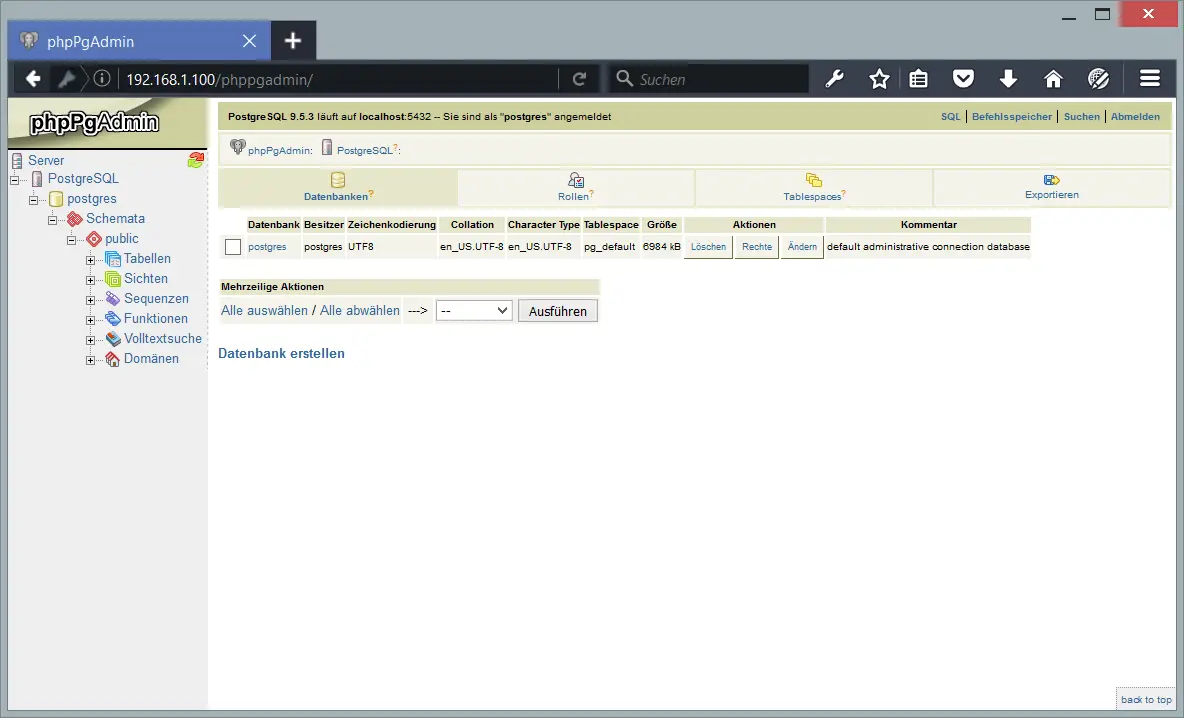
Task: Click the Volltextsuche tree icon
Action: click(x=113, y=339)
